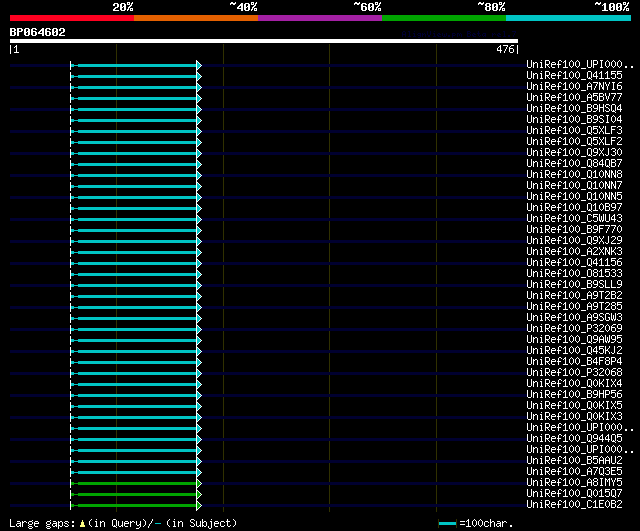Screen dimensions: 640x531
Task: Click the orange ~40% identity legend segment
Action: coord(196,18)
